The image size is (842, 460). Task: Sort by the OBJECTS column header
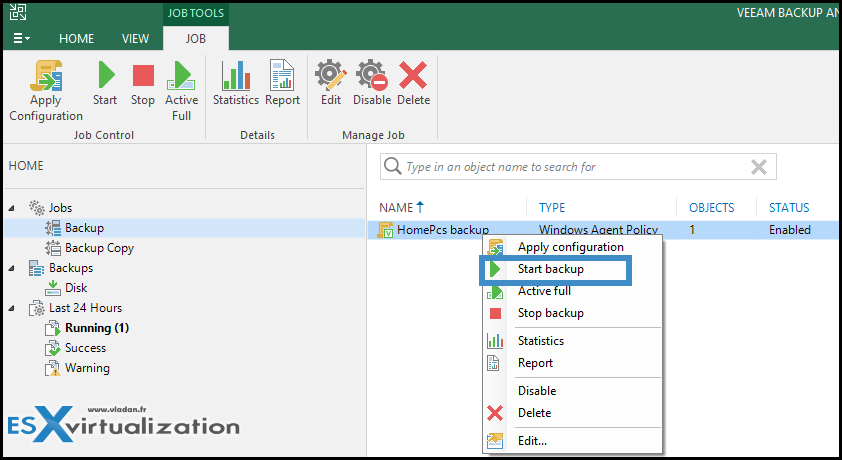tap(712, 208)
